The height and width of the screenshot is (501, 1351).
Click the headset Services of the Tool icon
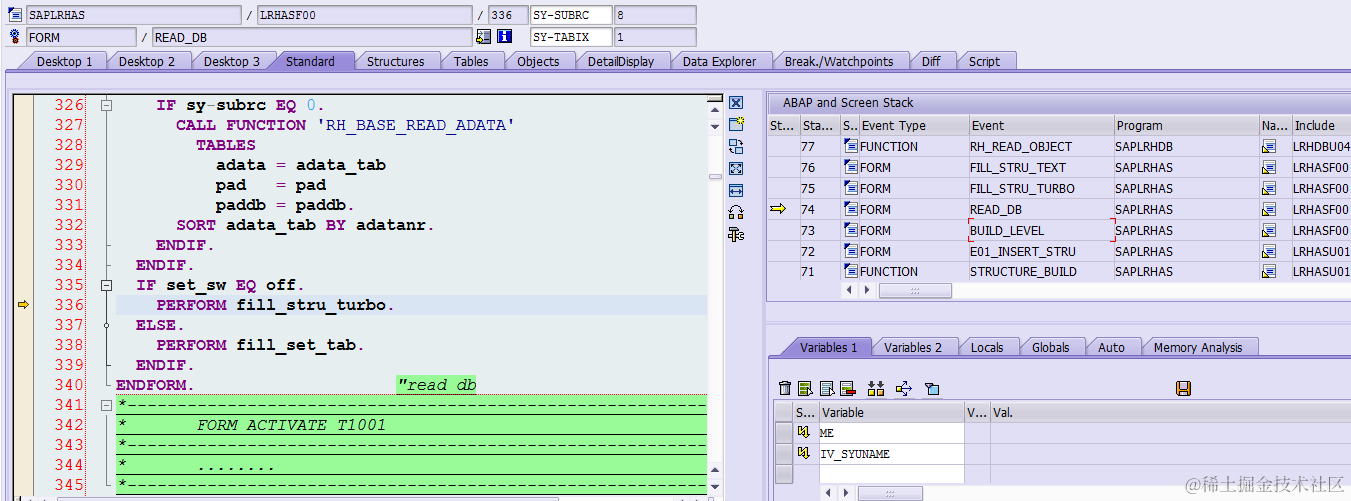736,212
